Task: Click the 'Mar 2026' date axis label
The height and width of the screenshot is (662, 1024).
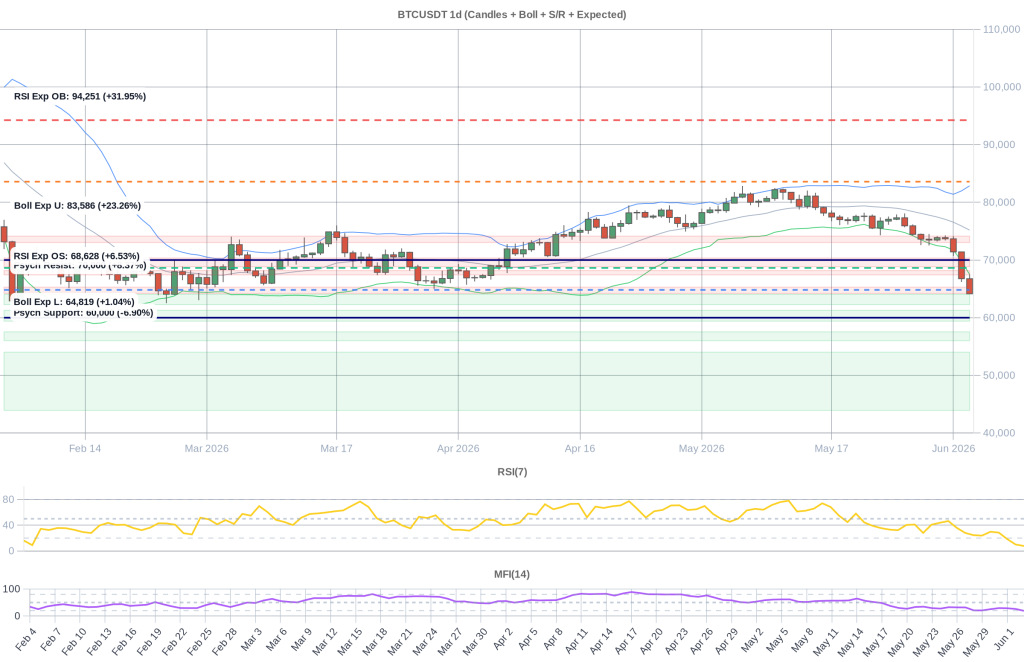Action: point(206,449)
